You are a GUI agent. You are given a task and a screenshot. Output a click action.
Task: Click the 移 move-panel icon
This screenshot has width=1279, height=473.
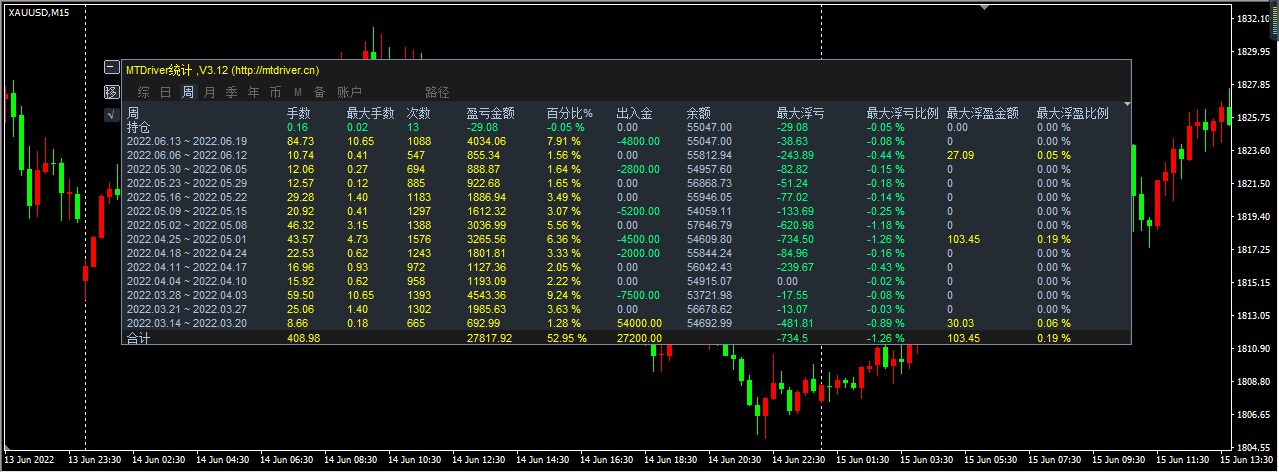(x=112, y=92)
